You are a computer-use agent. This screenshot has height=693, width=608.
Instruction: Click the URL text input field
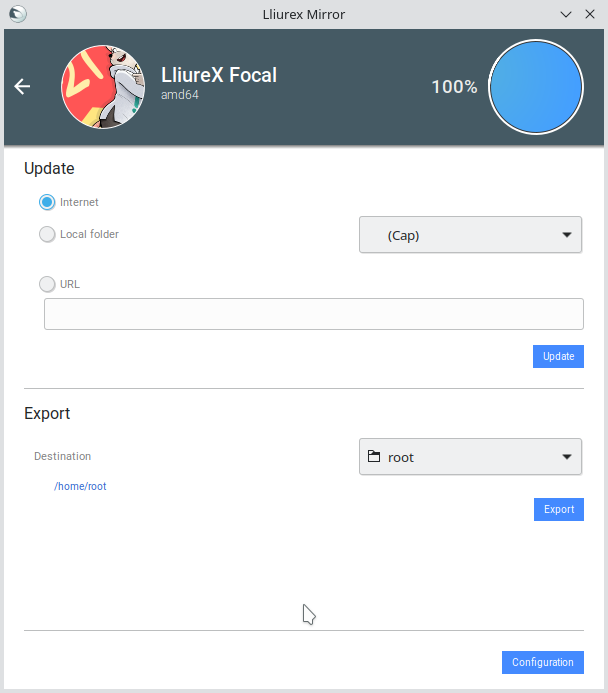(314, 314)
